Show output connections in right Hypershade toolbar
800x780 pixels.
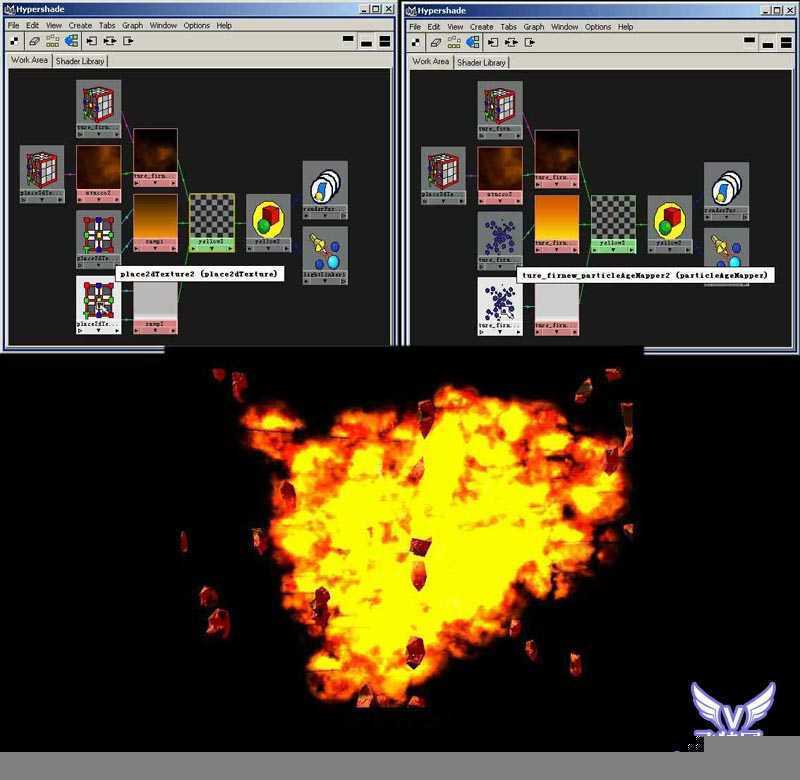pos(530,43)
